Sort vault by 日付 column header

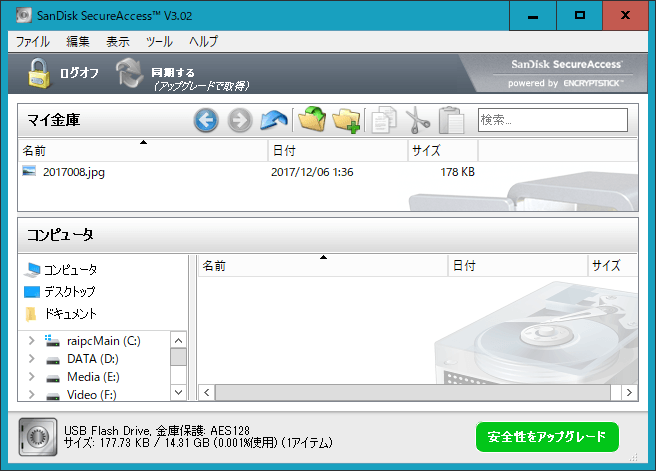tap(338, 151)
